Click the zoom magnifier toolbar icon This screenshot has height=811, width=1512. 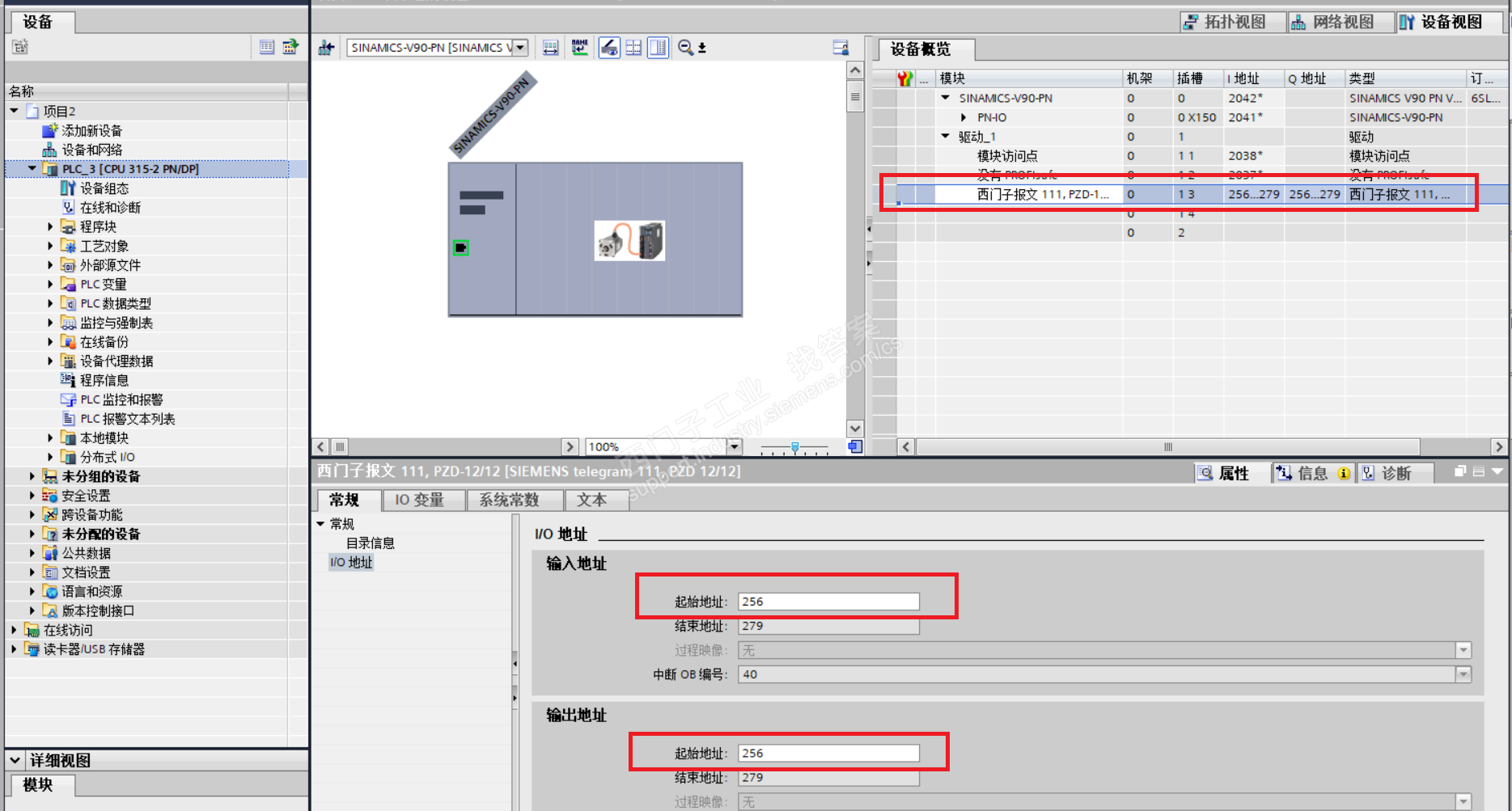(685, 48)
